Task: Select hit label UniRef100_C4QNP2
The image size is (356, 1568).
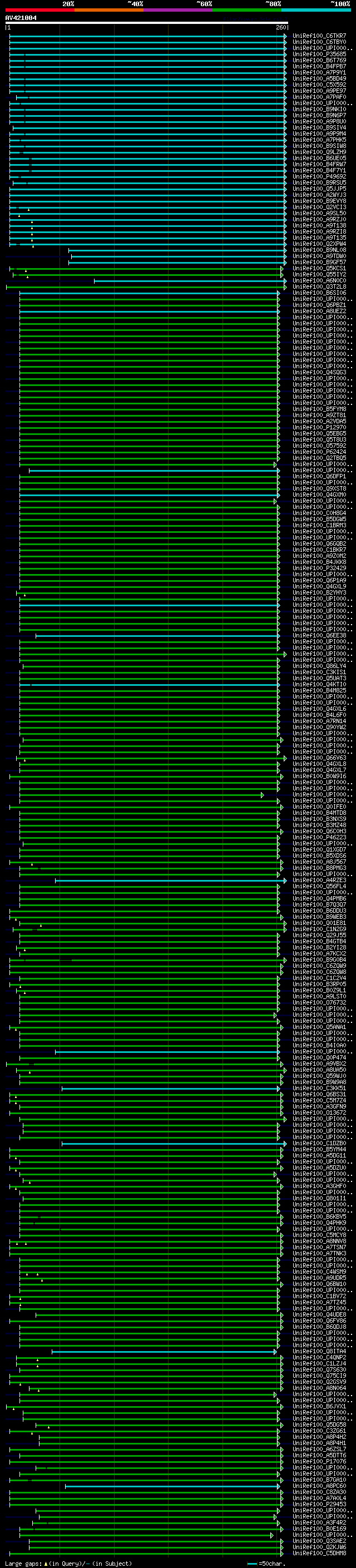Action: click(x=319, y=1357)
